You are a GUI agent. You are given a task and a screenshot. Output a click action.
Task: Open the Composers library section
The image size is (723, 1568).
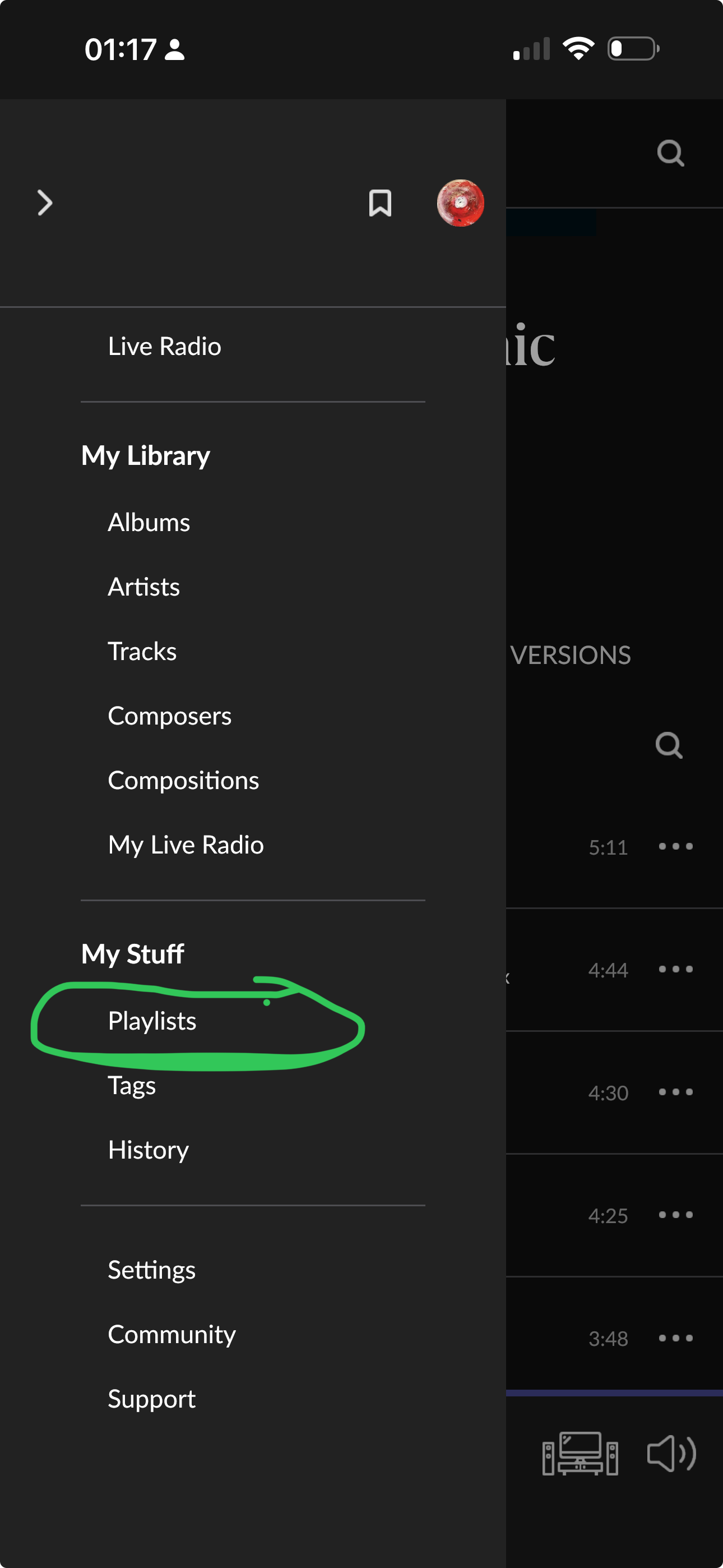170,716
